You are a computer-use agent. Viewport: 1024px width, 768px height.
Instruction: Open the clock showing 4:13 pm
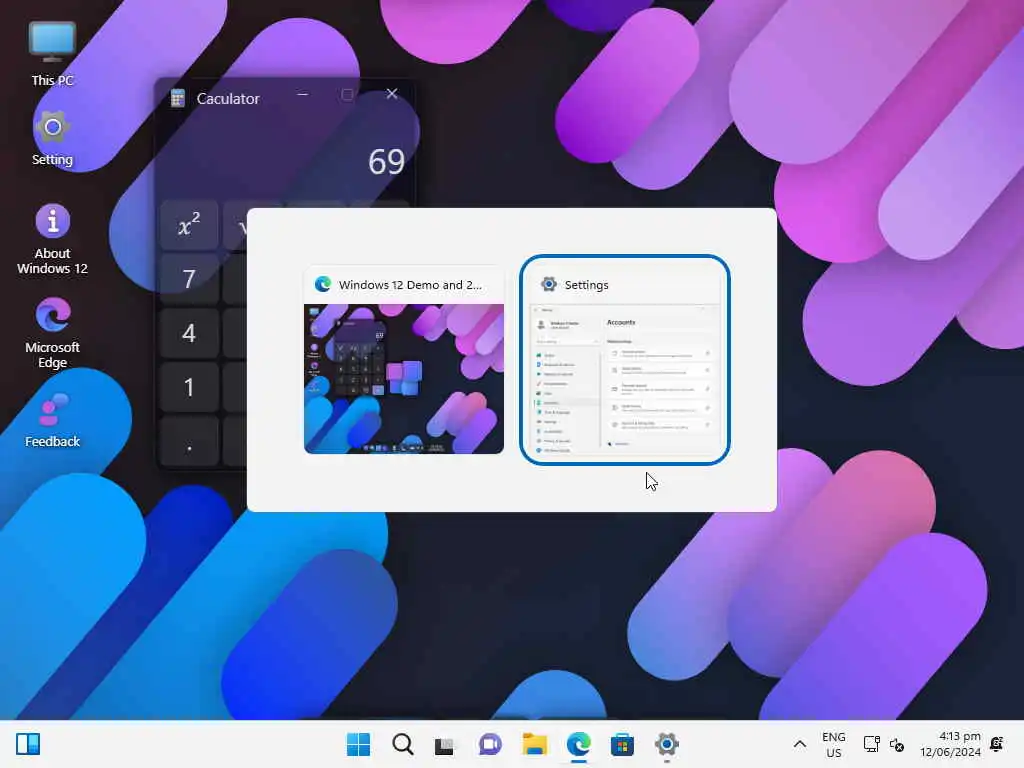click(x=950, y=744)
